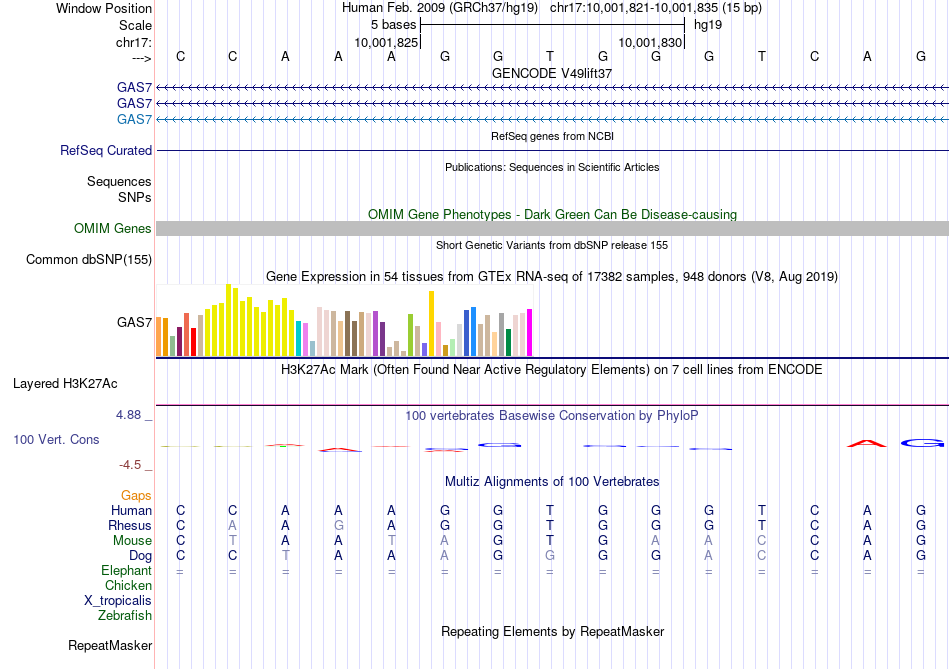Image resolution: width=950 pixels, height=669 pixels.
Task: Click the Scale track label
Action: pyautogui.click(x=135, y=25)
